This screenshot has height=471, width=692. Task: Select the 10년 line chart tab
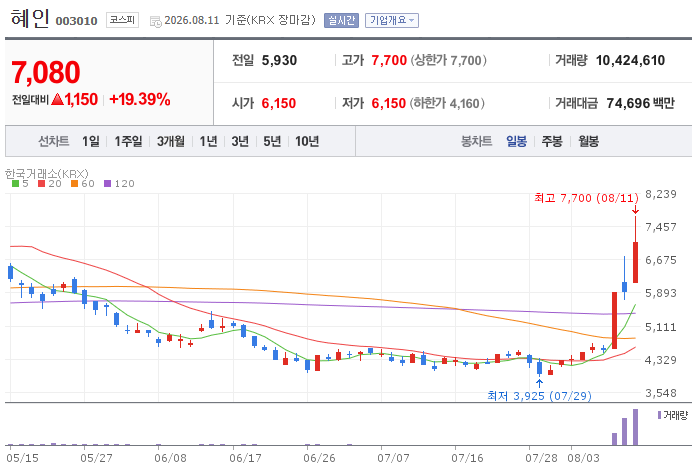[x=307, y=141]
